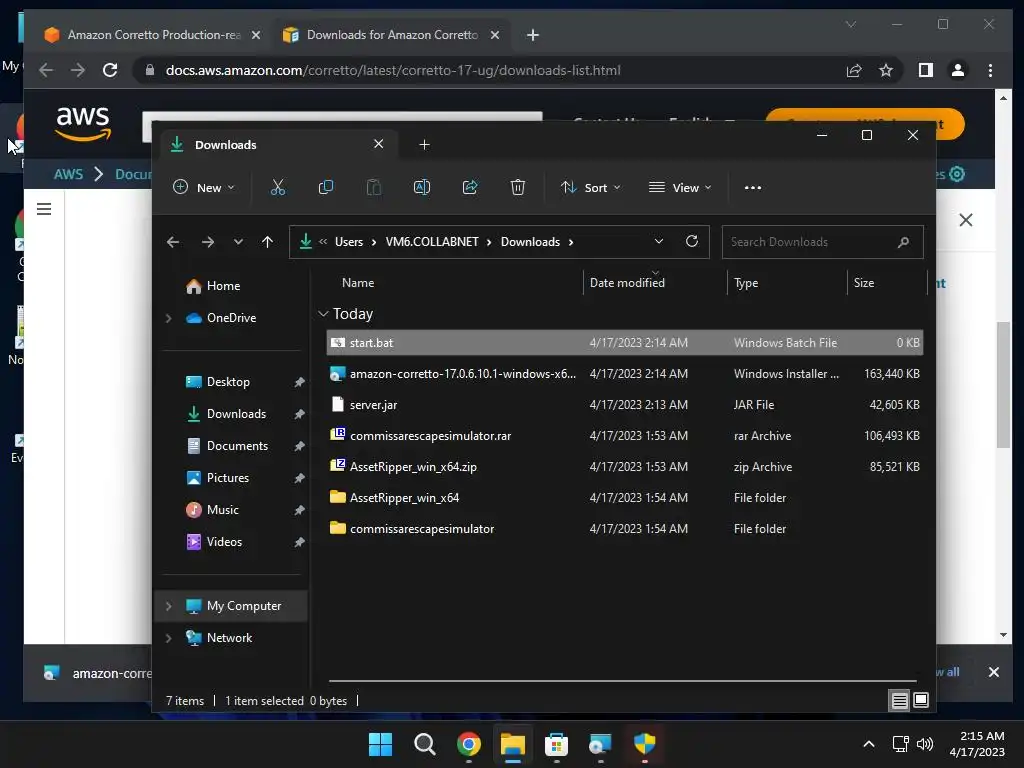Open recent locations chevron next to forward arrow
This screenshot has height=768, width=1024.
pos(238,242)
